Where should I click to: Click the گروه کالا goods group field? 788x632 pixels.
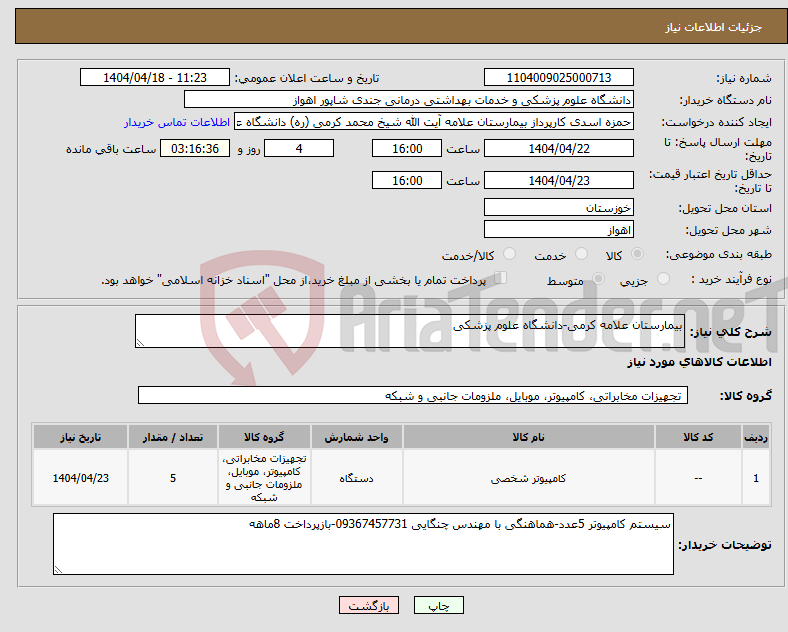[413, 395]
